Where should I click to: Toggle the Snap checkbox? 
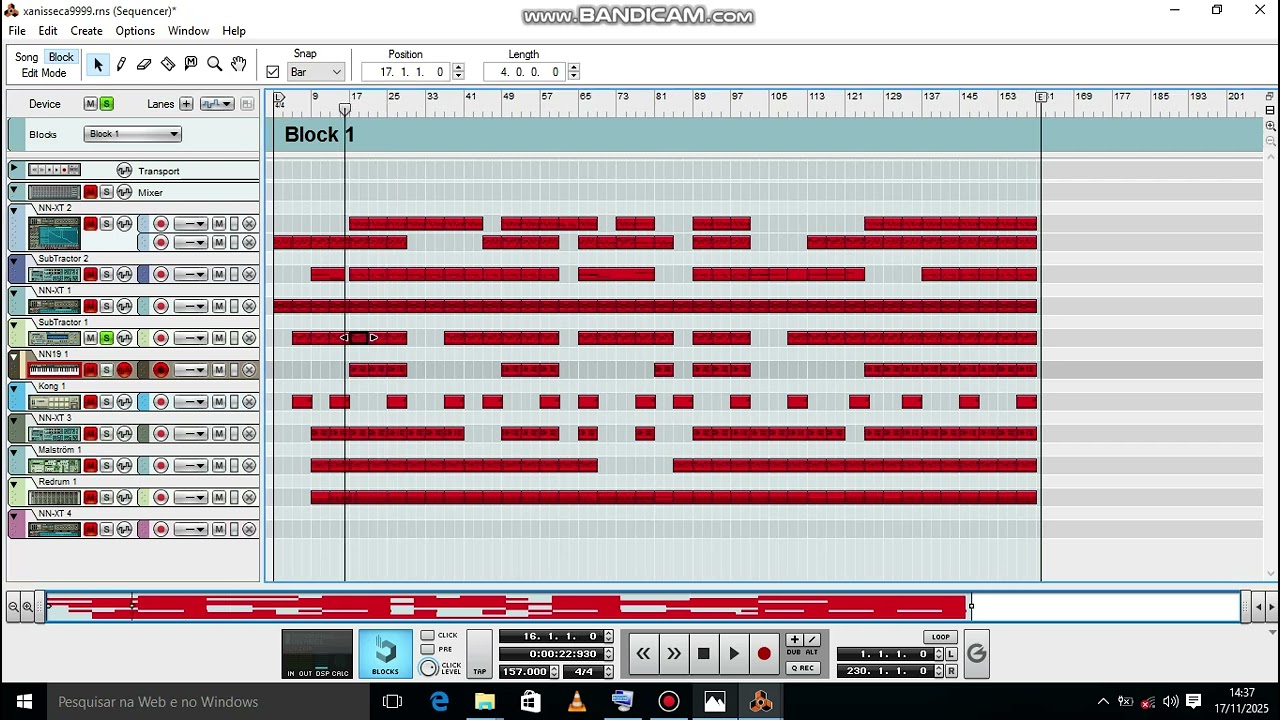(x=273, y=72)
